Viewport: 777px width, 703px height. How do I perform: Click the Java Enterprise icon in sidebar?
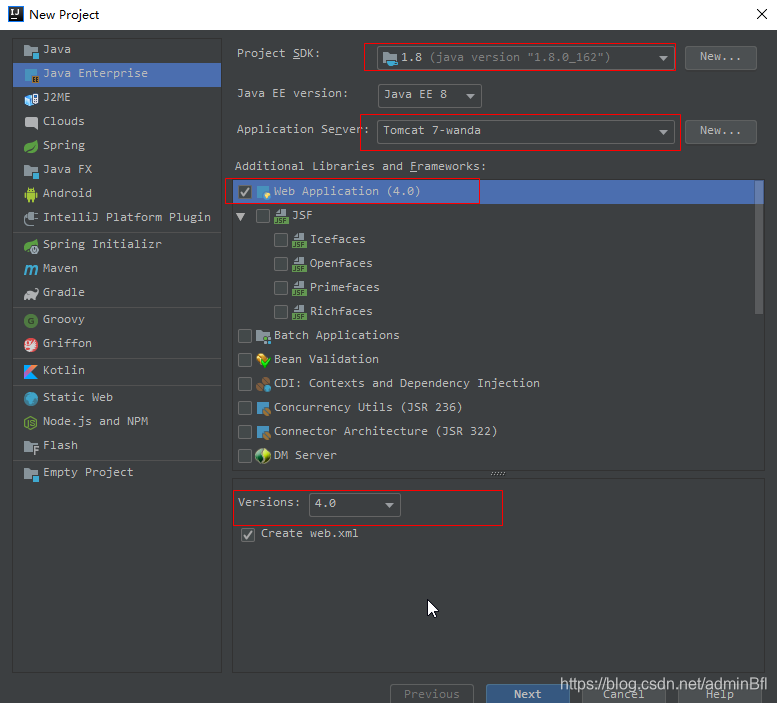(31, 74)
